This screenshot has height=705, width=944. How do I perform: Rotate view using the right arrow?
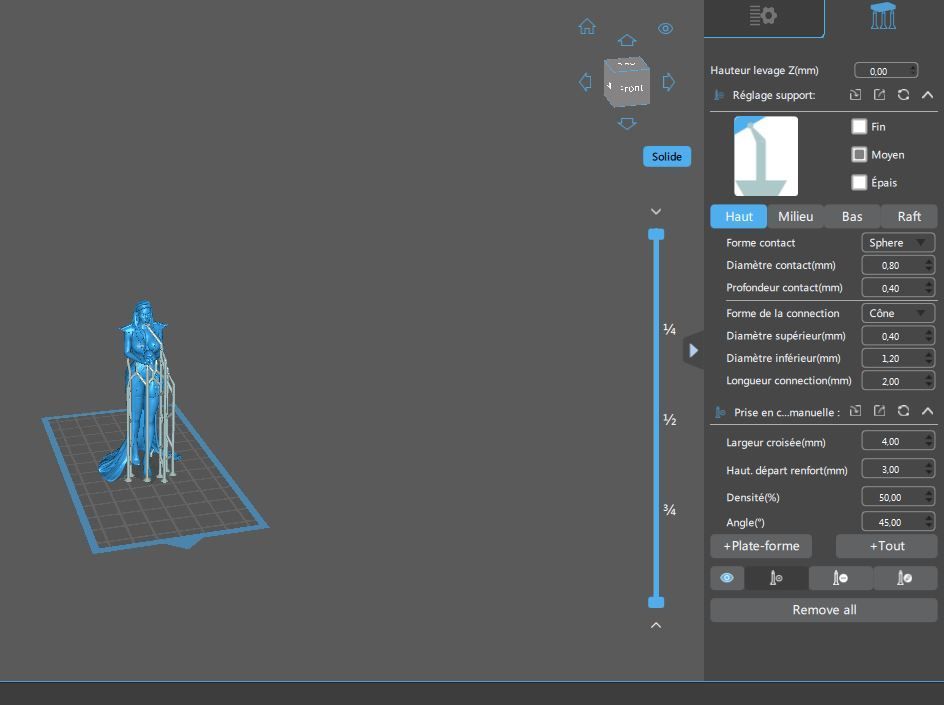click(669, 82)
